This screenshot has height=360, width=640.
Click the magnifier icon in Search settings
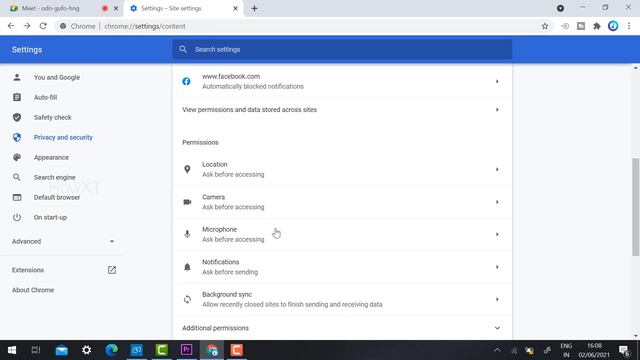click(x=183, y=49)
